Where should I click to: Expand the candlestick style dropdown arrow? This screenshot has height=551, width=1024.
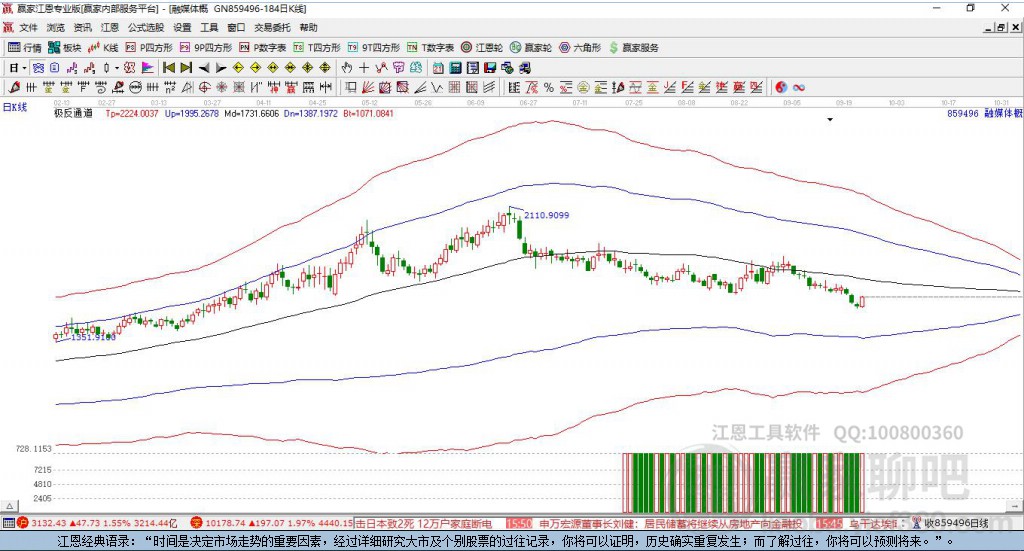click(x=117, y=68)
